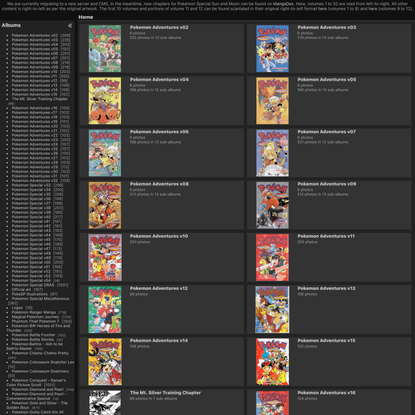Click The Mt. Silver Training Chapter title in gallery
Image resolution: width=415 pixels, height=415 pixels.
point(165,393)
